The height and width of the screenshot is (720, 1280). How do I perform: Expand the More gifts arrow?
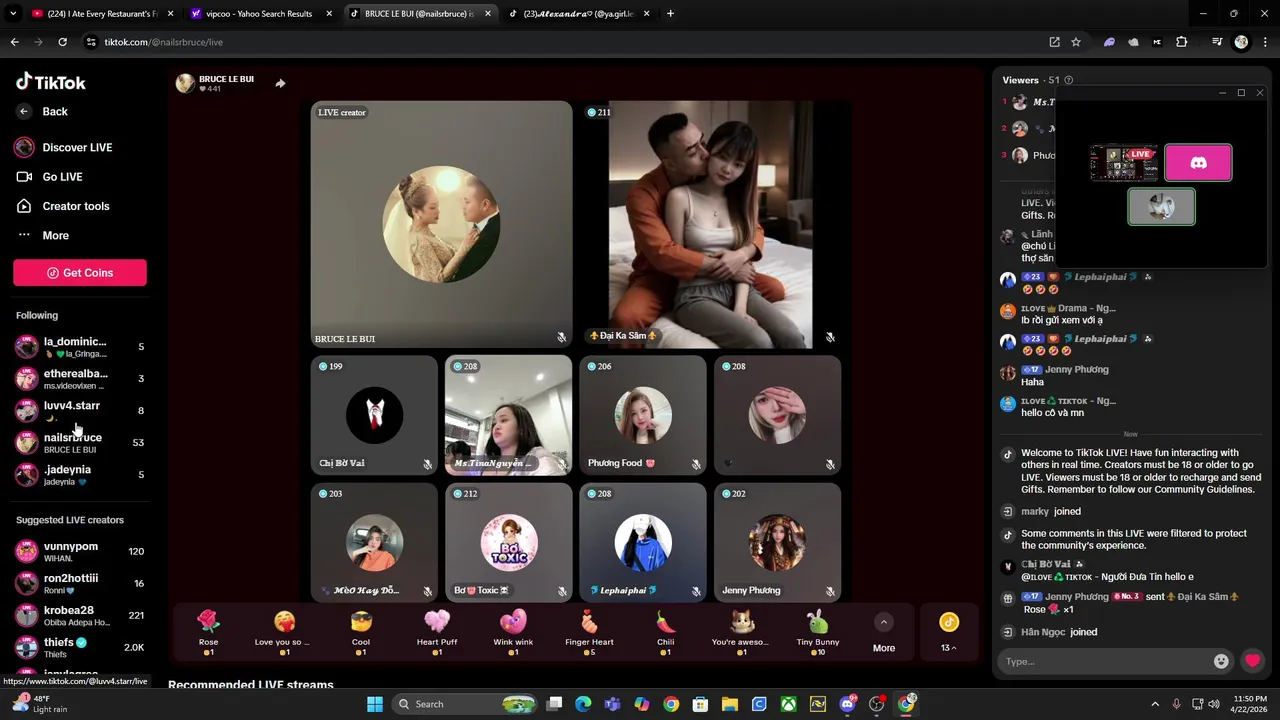(883, 622)
